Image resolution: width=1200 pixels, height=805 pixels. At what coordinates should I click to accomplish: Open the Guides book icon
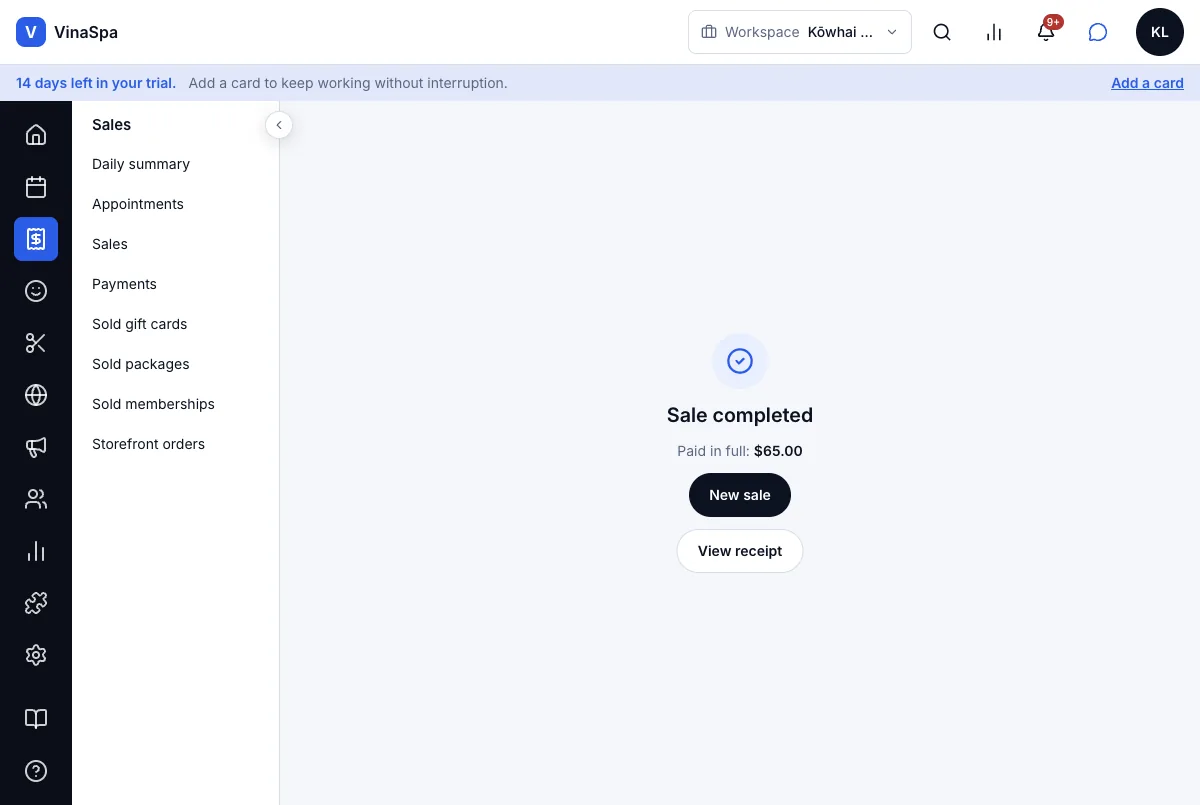(36, 719)
